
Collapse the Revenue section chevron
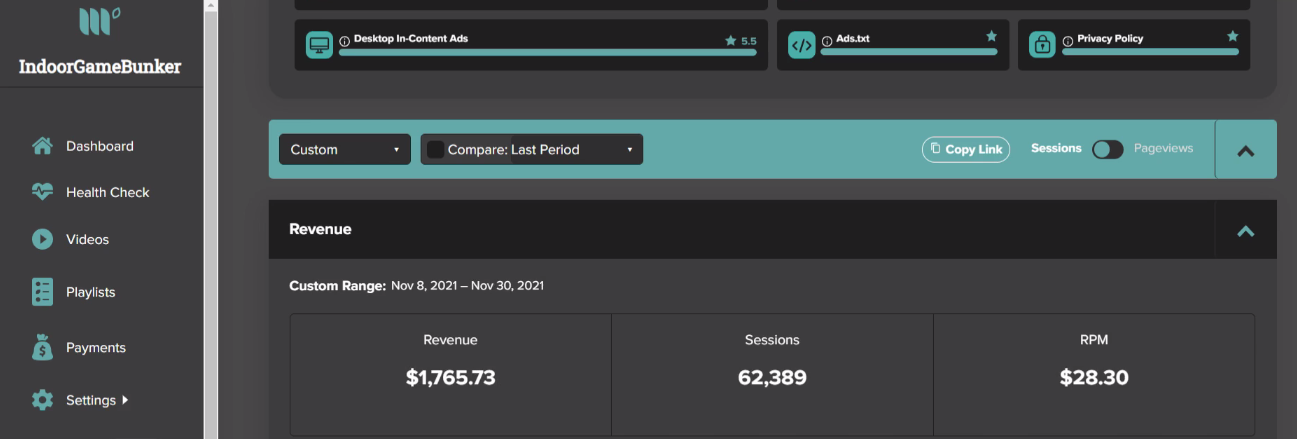coord(1246,230)
